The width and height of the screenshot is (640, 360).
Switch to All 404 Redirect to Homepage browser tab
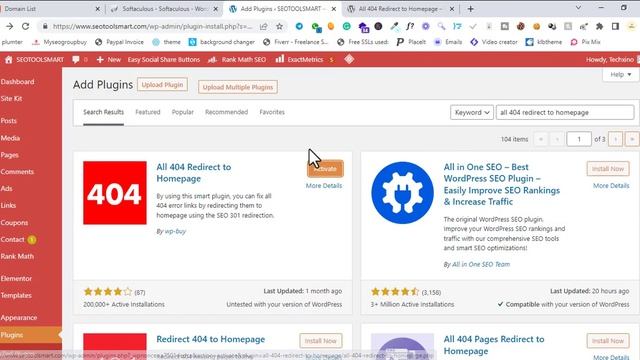tap(400, 9)
